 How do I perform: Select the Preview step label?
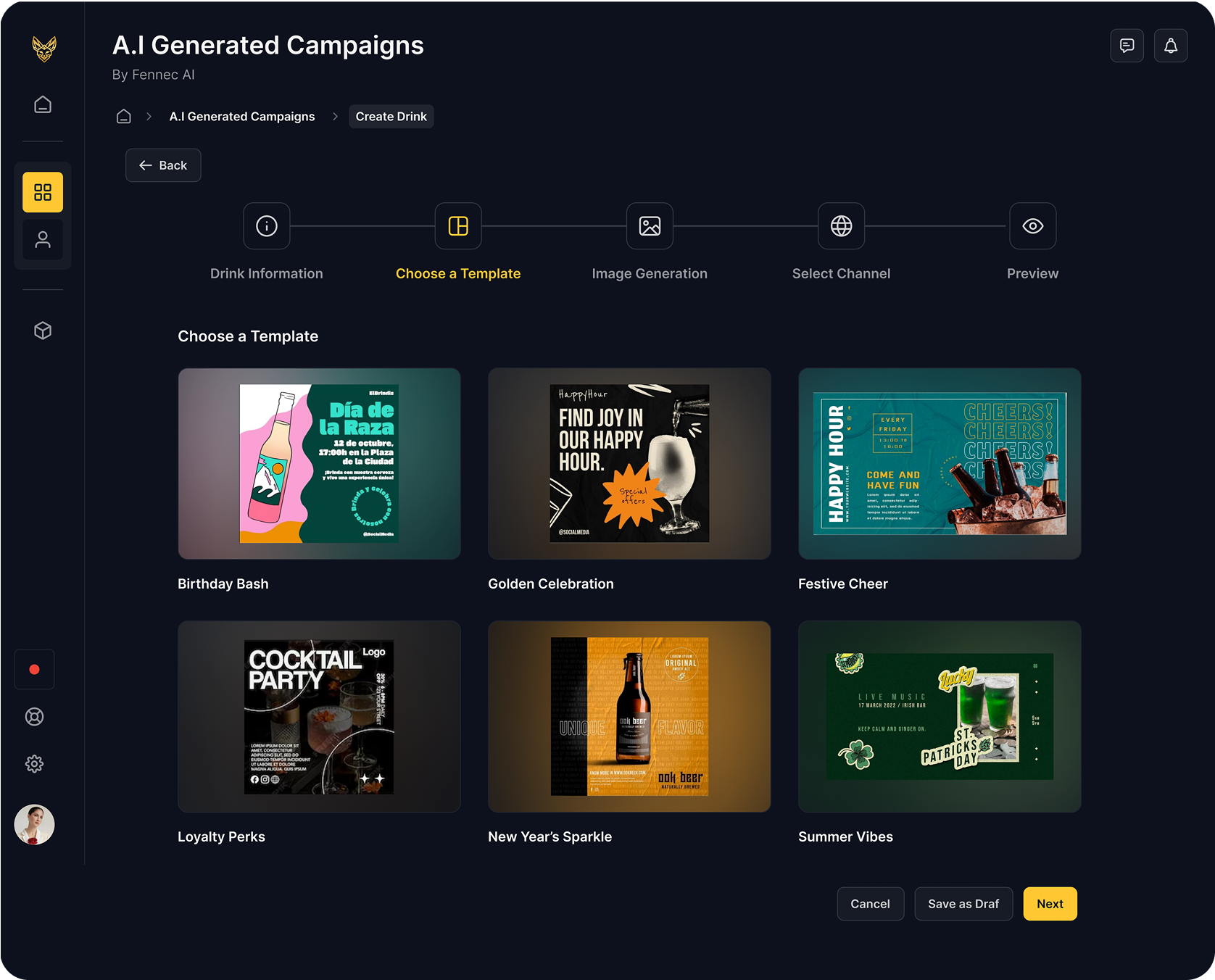coord(1032,274)
